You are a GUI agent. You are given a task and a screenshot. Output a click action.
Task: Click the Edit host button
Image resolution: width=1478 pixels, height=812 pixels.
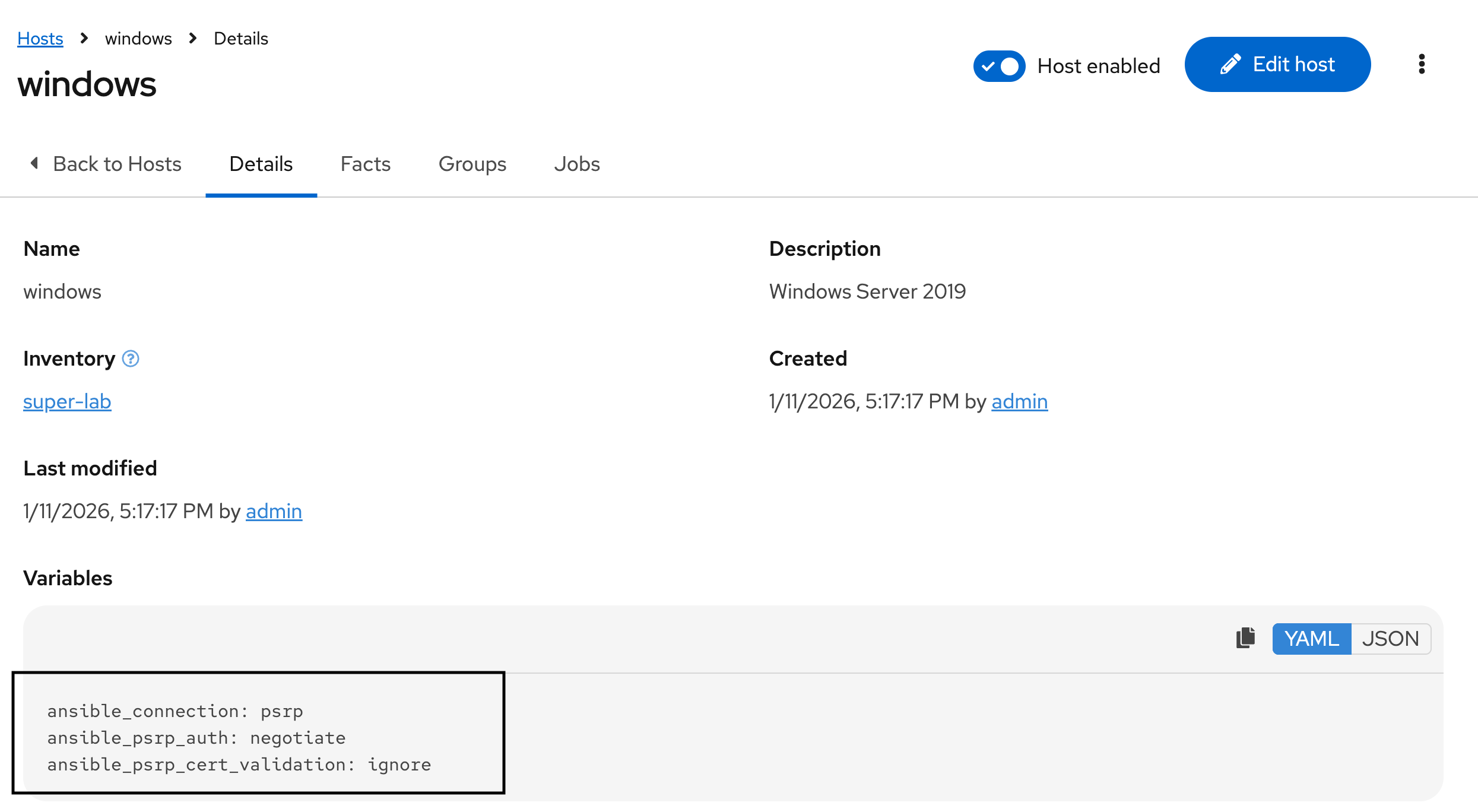[x=1277, y=64]
